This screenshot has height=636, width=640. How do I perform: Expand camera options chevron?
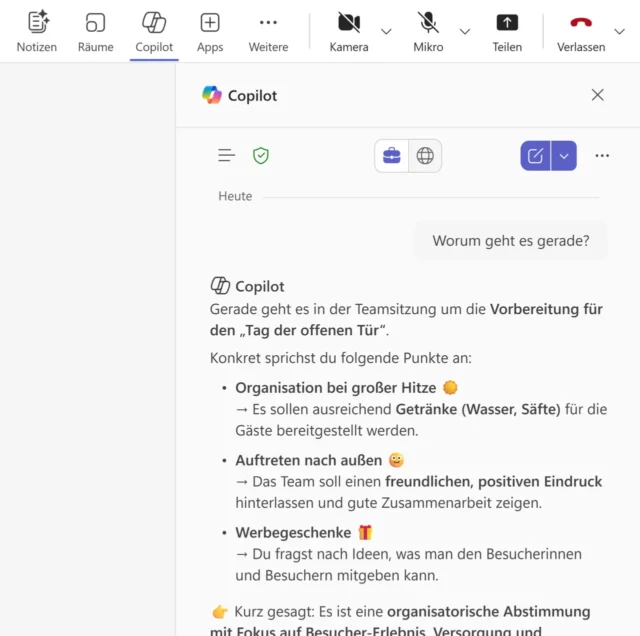(x=386, y=31)
